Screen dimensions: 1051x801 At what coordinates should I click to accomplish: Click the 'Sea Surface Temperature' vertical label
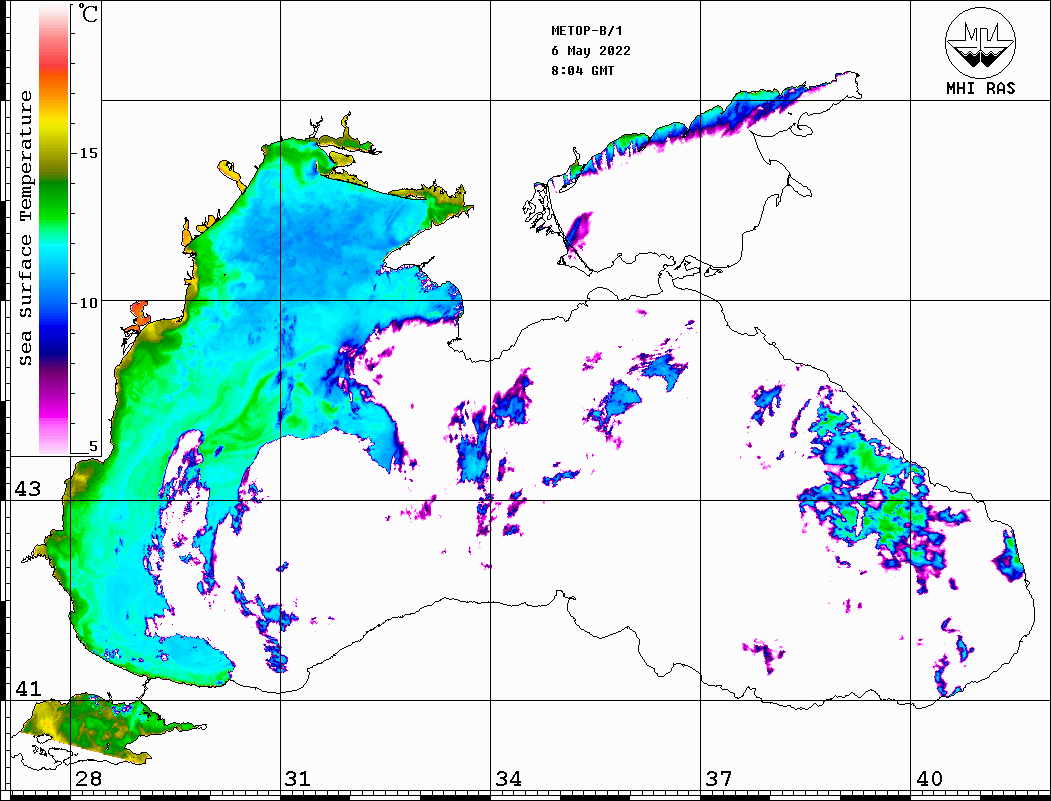(25, 229)
